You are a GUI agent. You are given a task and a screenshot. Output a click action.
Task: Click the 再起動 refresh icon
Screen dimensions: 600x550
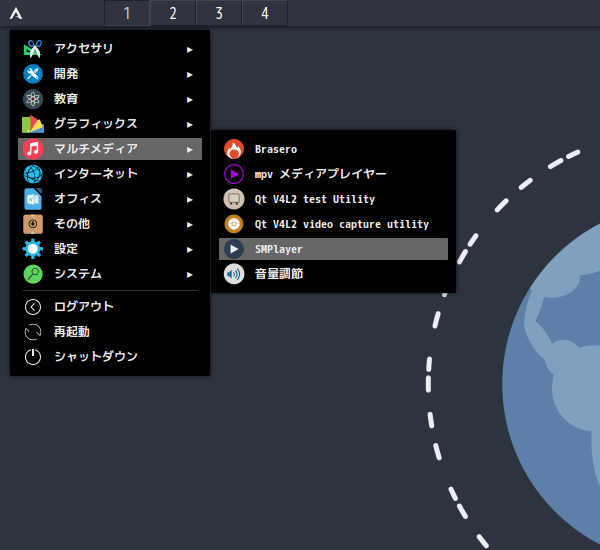(33, 332)
